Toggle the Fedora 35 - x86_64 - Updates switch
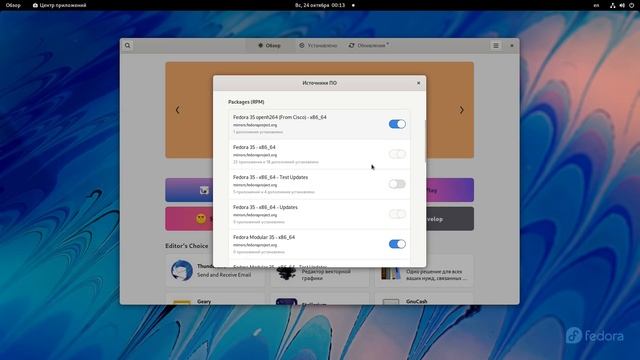The height and width of the screenshot is (360, 640). click(x=397, y=214)
